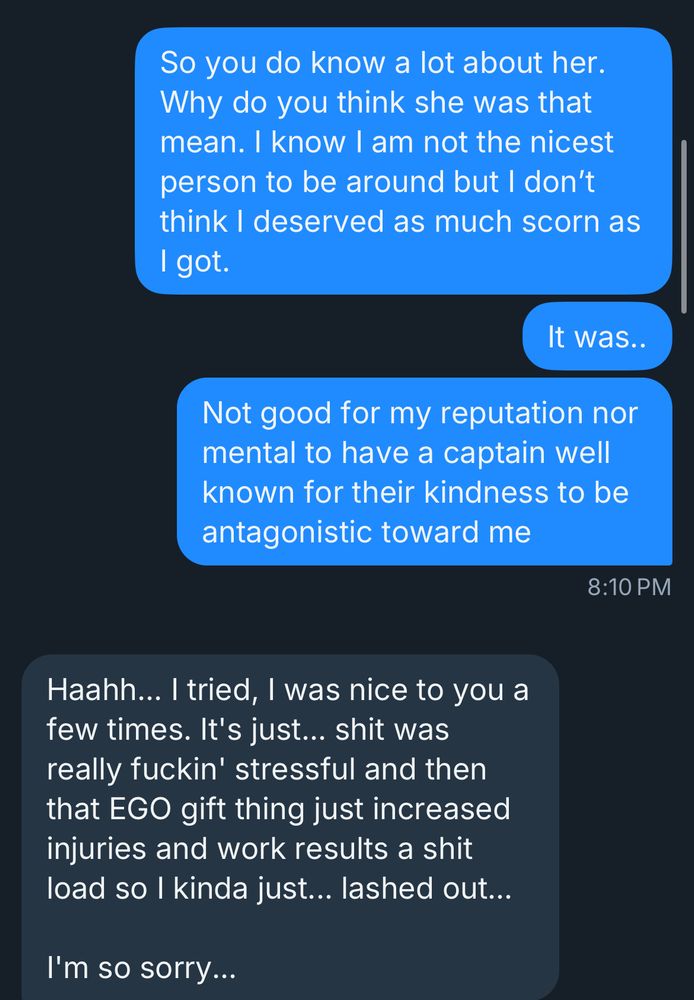Tap the "Not good for my reputation" message
Viewport: 694px width, 1000px height.
click(420, 472)
